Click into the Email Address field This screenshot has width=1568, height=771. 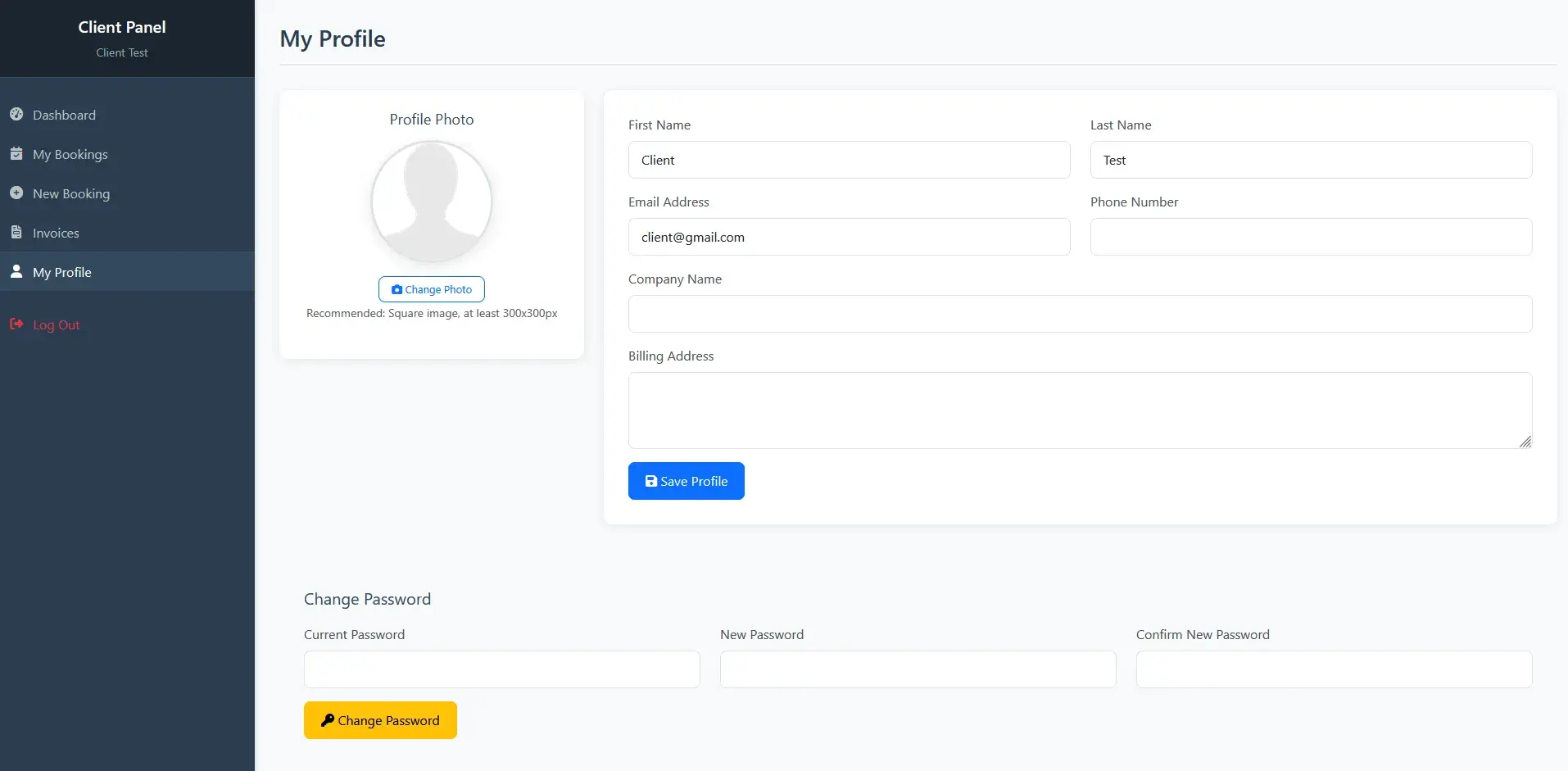[x=849, y=237]
